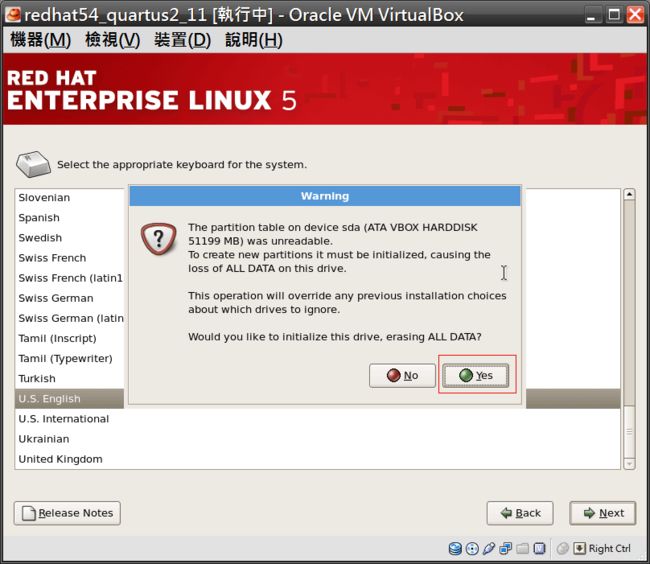Click the mouse integration status icon
The image size is (650, 564).
[x=562, y=548]
